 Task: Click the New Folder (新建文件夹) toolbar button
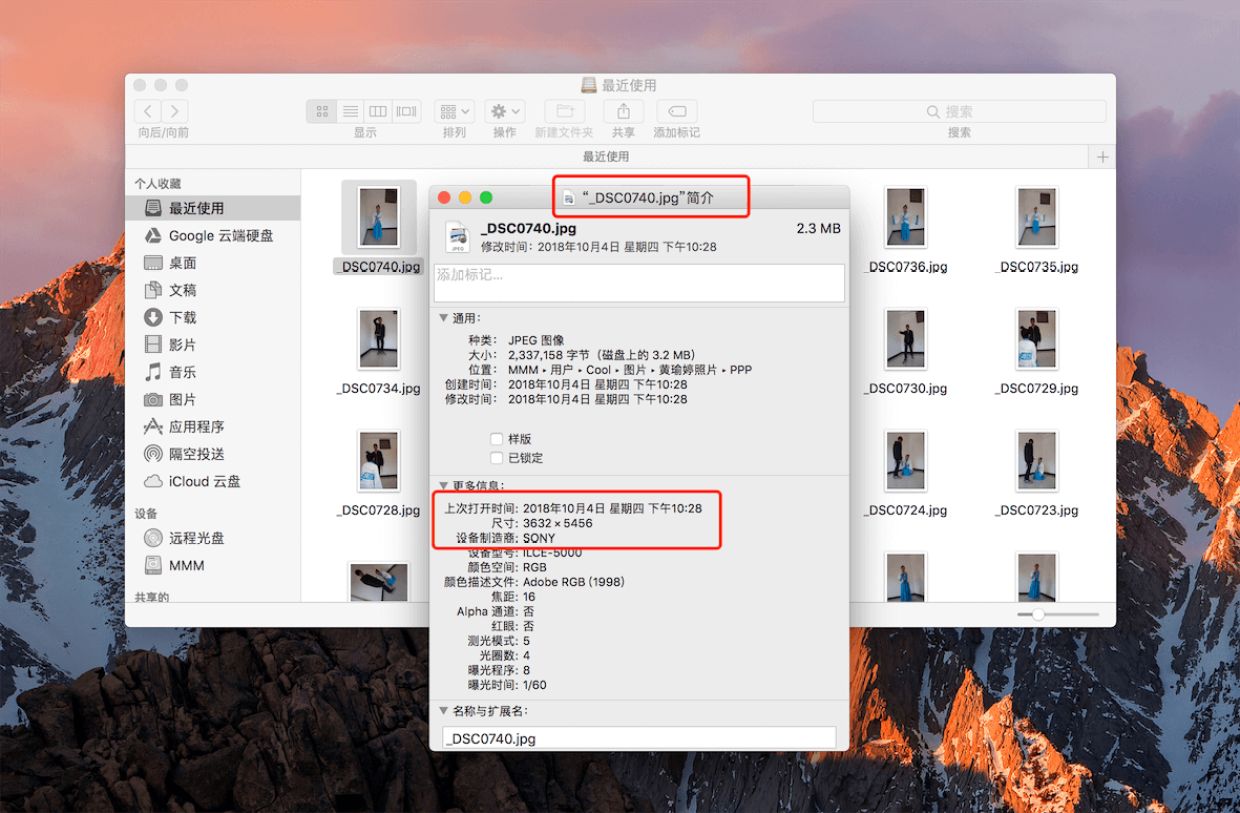point(564,111)
